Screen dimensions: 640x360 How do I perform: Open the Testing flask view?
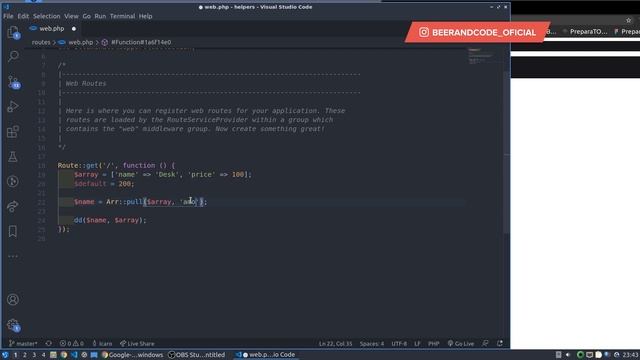point(13,157)
